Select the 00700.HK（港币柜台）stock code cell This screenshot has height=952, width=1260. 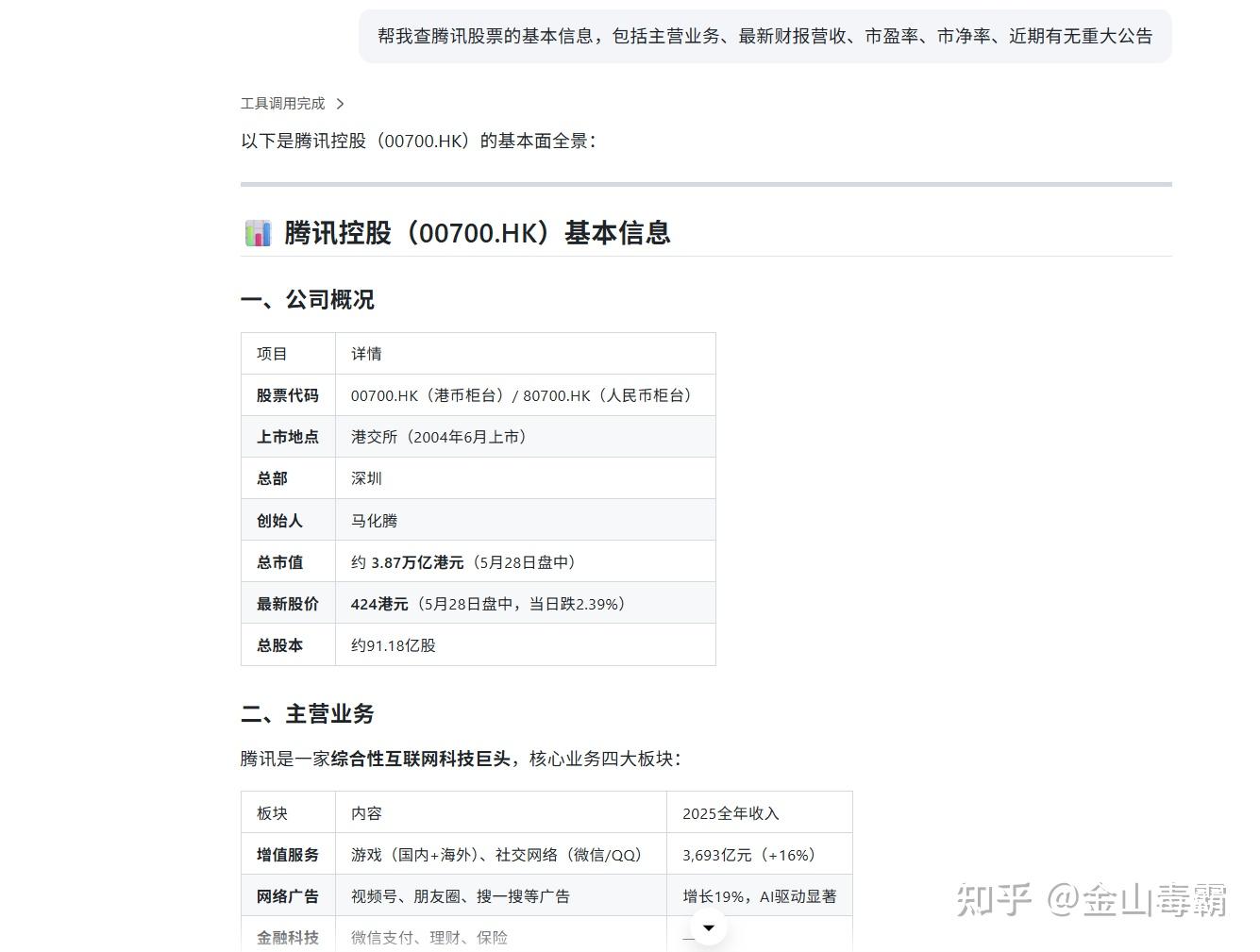pos(526,395)
